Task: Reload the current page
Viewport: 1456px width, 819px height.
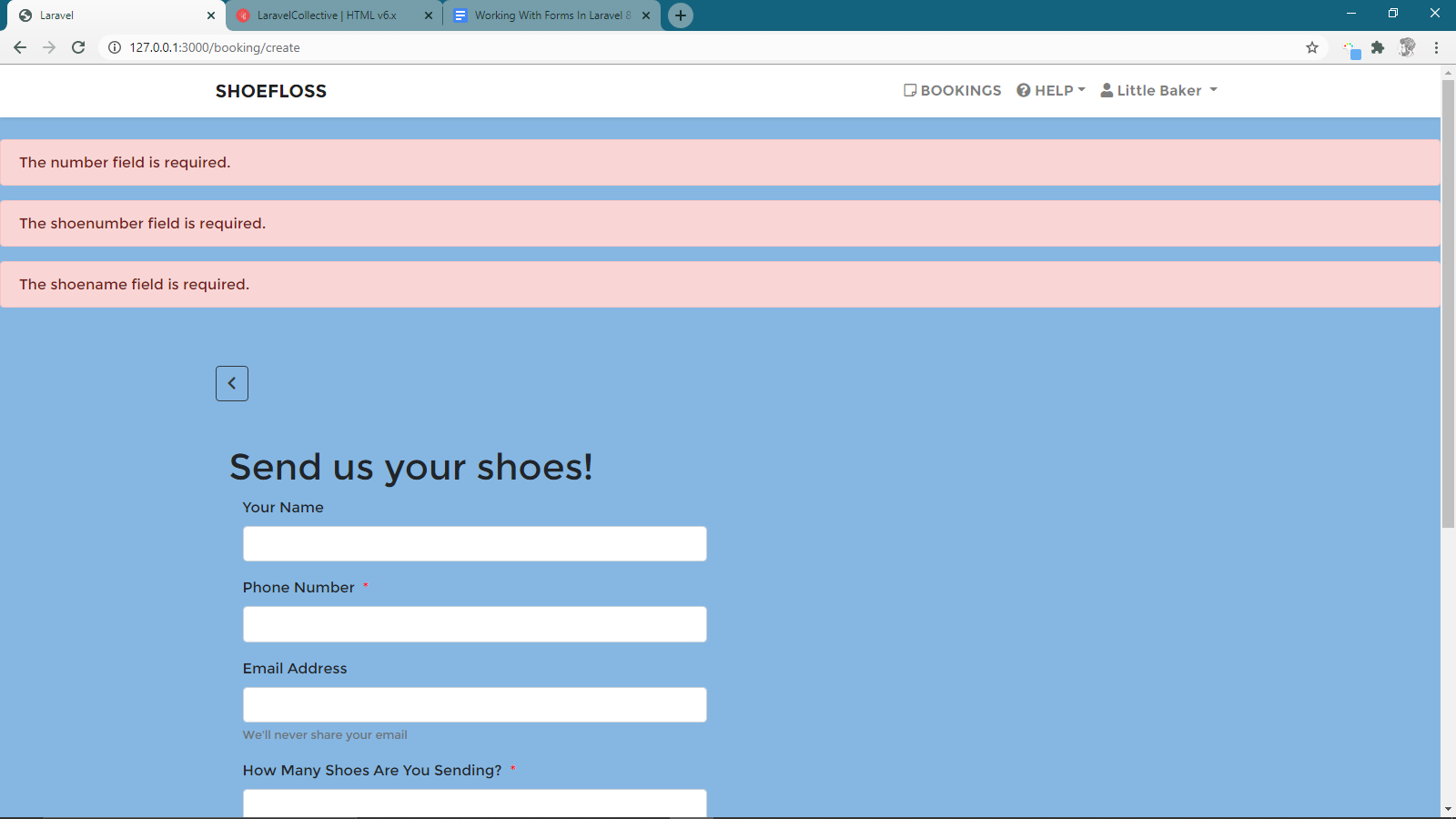Action: [x=78, y=47]
